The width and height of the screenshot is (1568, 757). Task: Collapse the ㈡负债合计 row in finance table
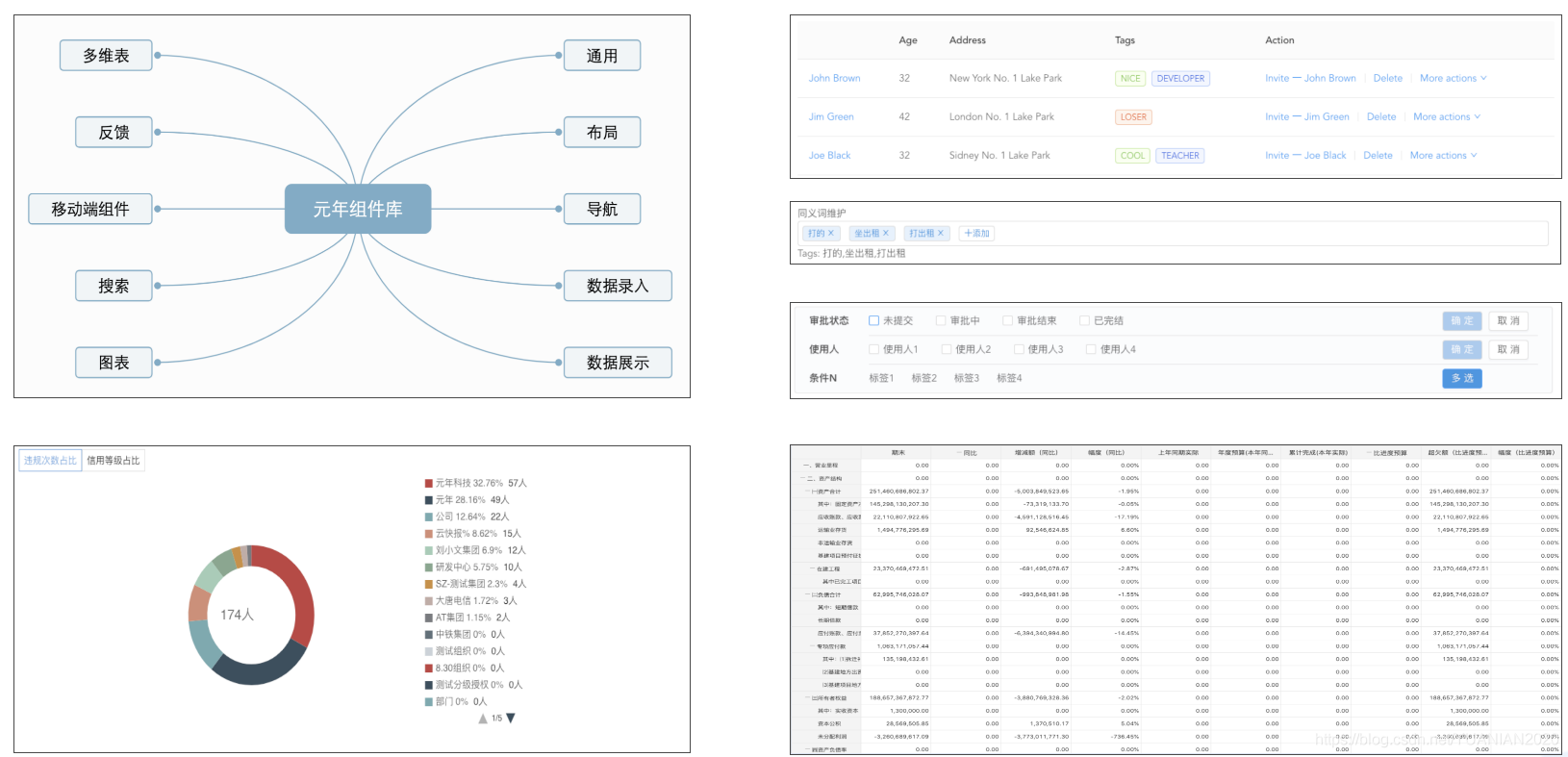808,595
